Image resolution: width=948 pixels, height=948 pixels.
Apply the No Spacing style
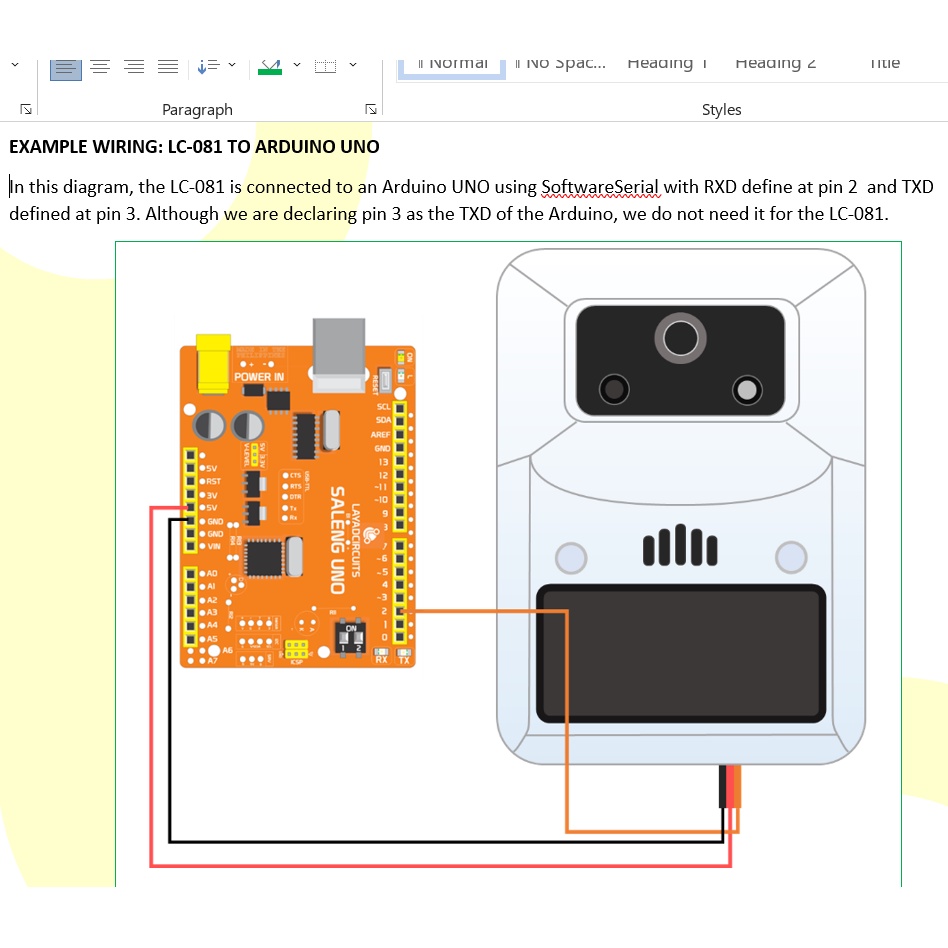pyautogui.click(x=560, y=63)
